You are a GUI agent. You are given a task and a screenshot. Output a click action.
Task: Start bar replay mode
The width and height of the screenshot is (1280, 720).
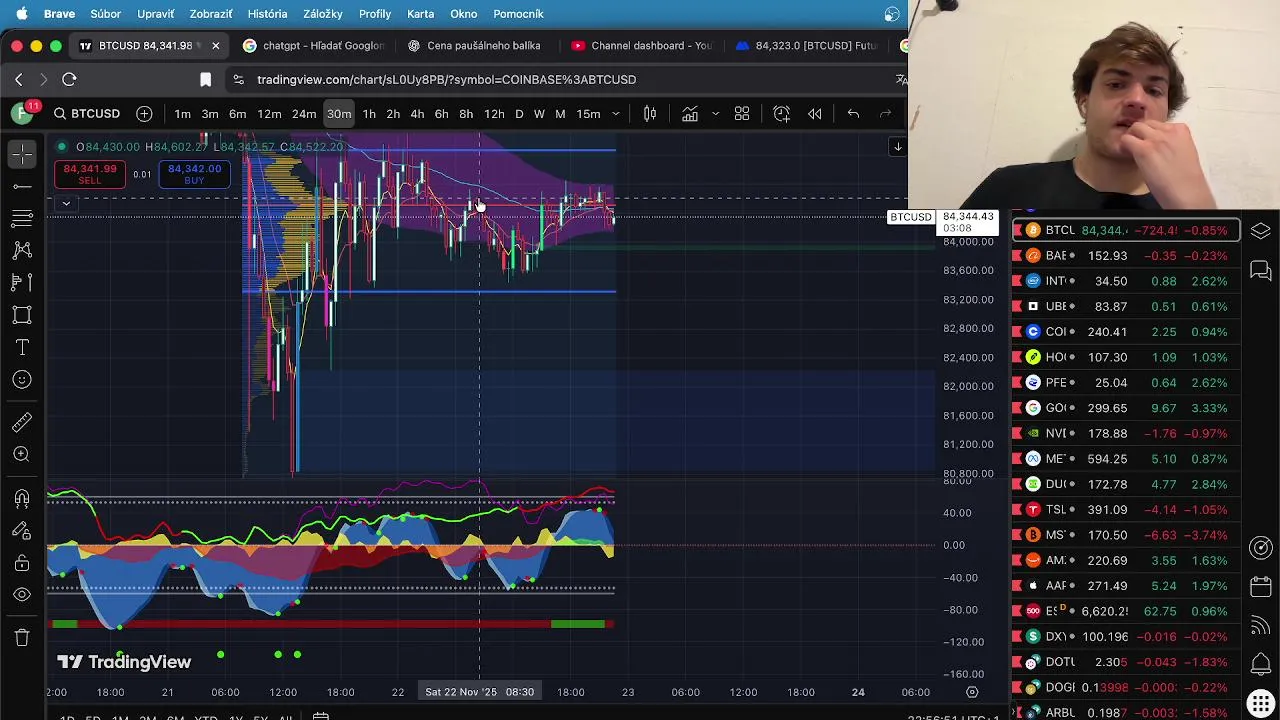[815, 114]
